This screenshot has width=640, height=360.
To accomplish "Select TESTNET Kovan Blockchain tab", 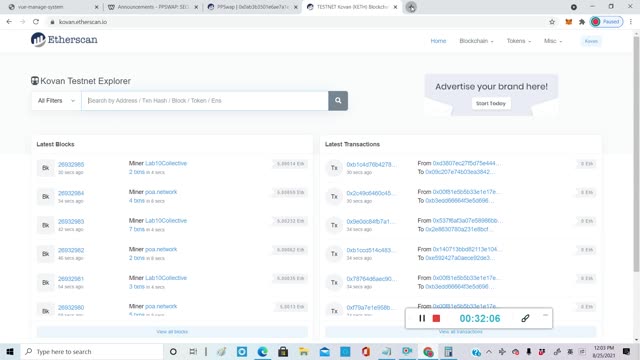I will tap(352, 7).
